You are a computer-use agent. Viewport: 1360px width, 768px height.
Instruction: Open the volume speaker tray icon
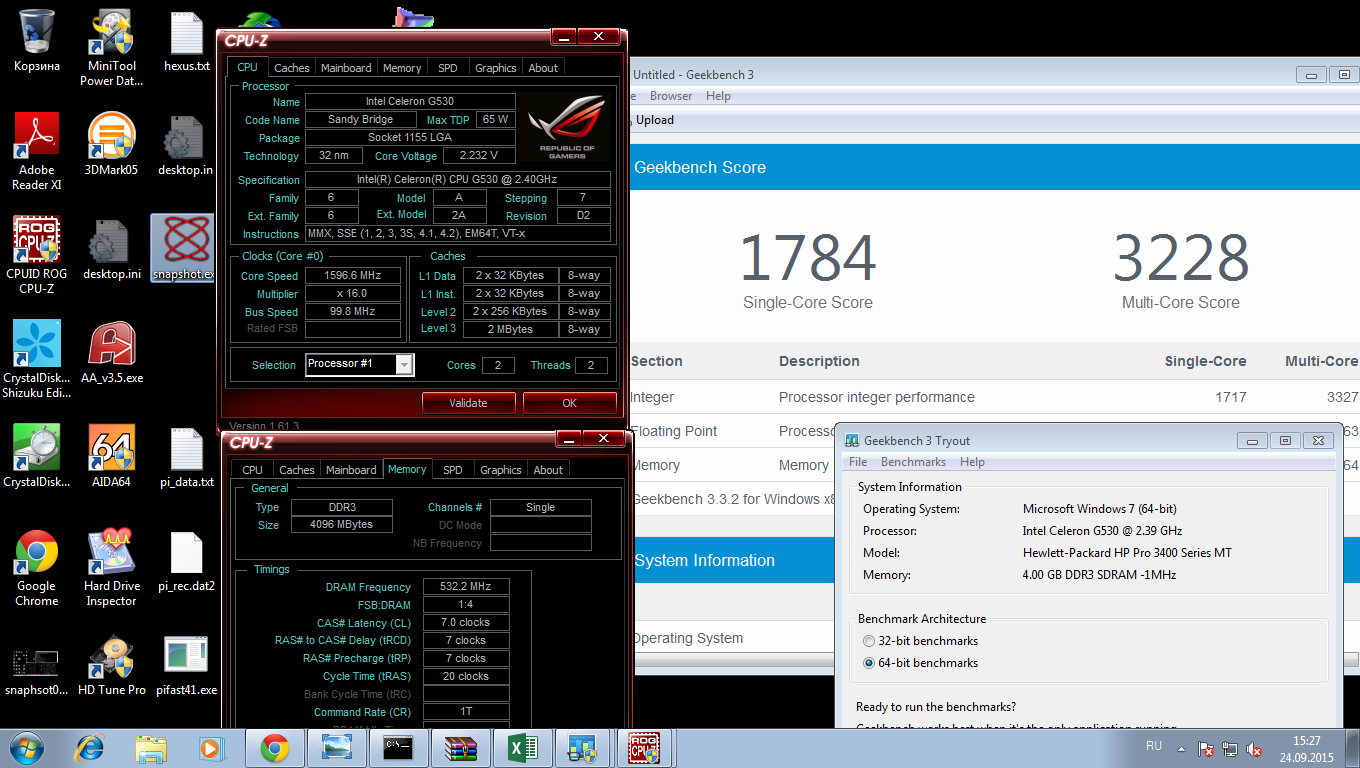pos(1254,749)
